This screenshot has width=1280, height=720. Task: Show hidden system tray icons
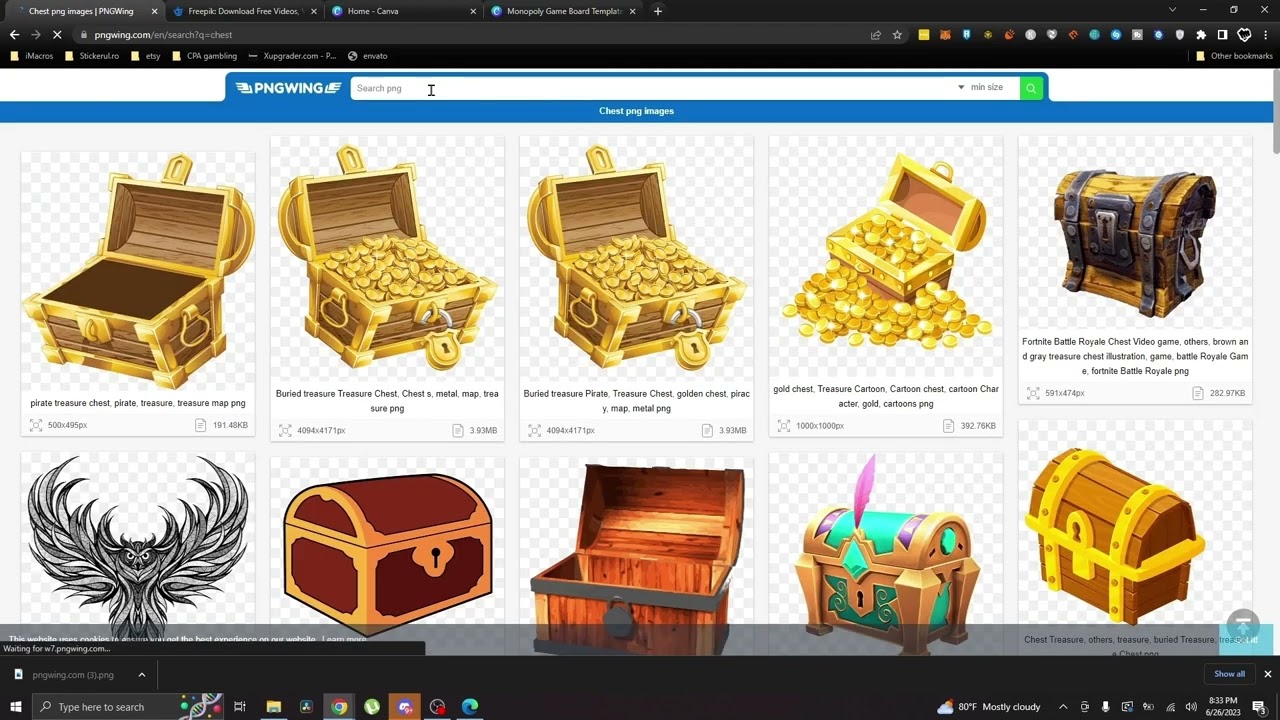1063,707
